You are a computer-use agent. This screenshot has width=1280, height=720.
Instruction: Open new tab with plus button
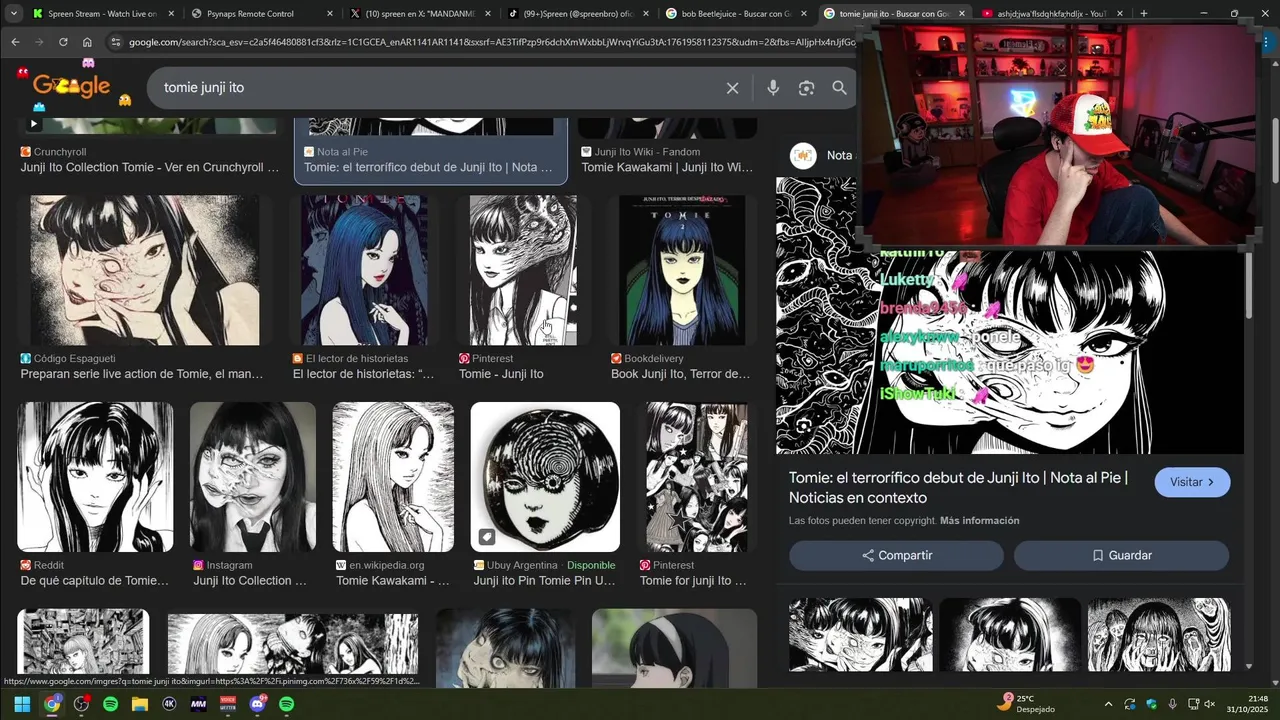(x=1144, y=14)
